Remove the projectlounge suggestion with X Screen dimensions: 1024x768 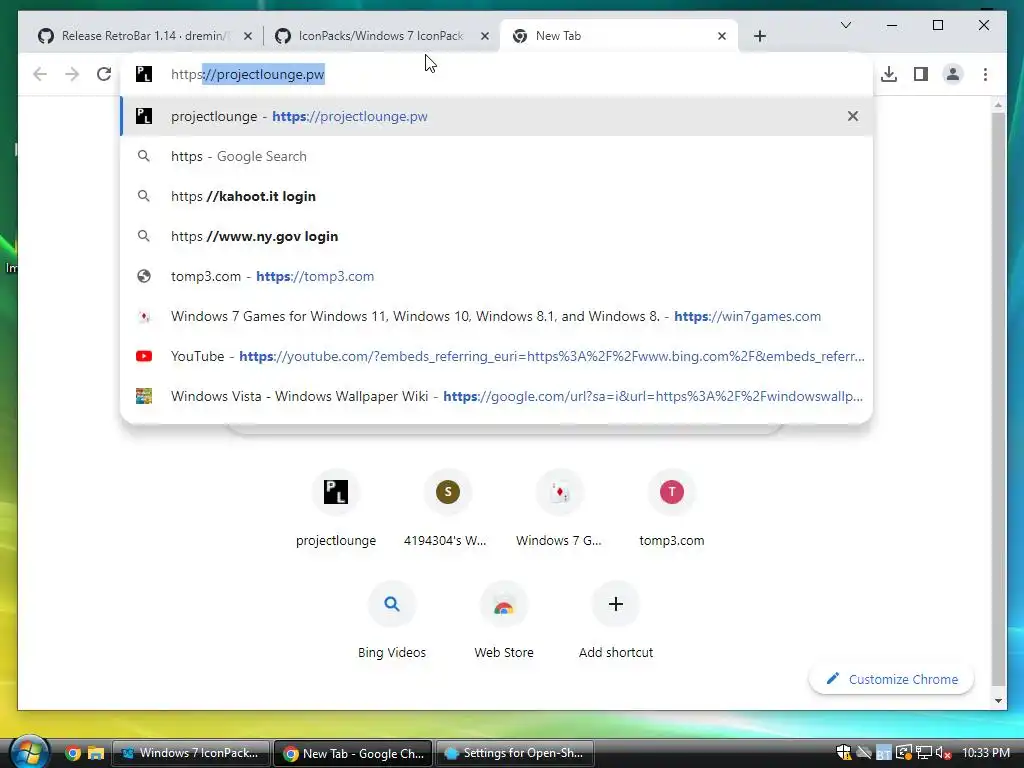click(853, 116)
